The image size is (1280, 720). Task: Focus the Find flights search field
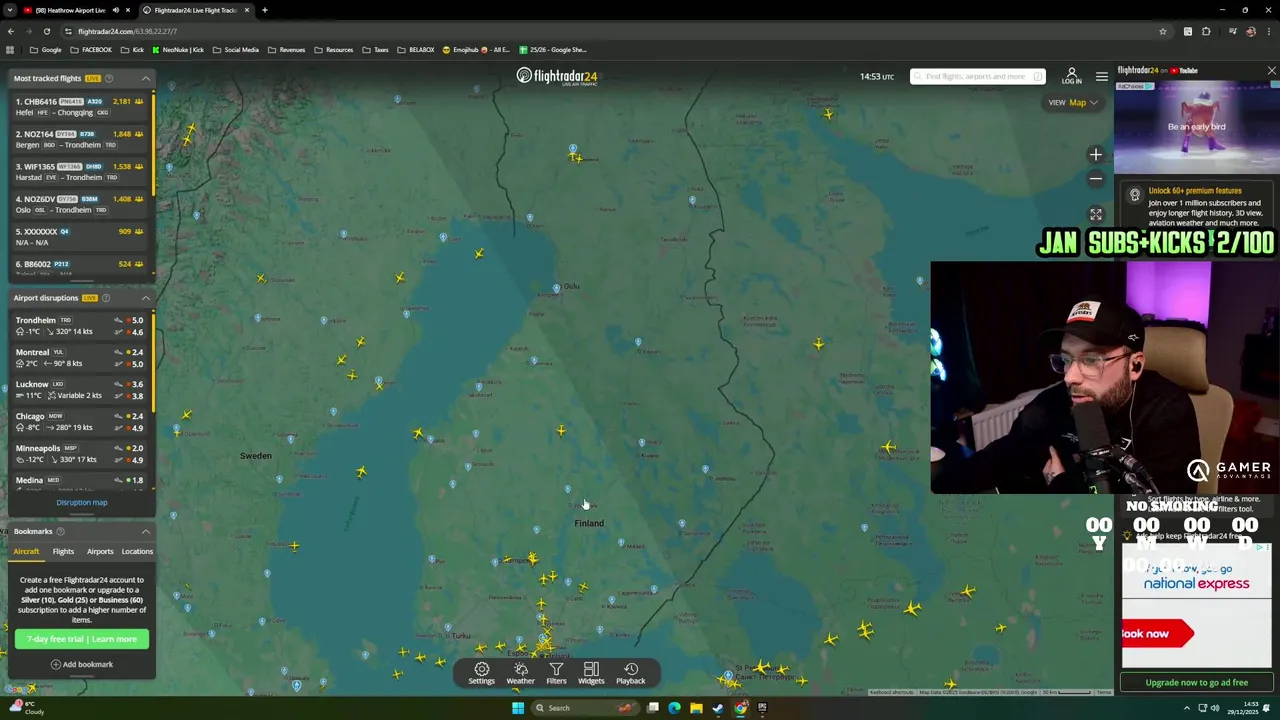[x=977, y=77]
